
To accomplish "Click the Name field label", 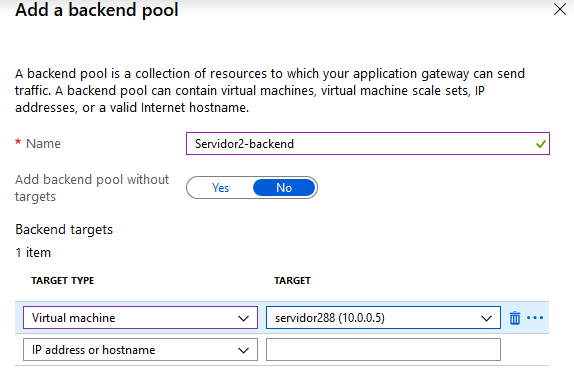I will [x=43, y=143].
